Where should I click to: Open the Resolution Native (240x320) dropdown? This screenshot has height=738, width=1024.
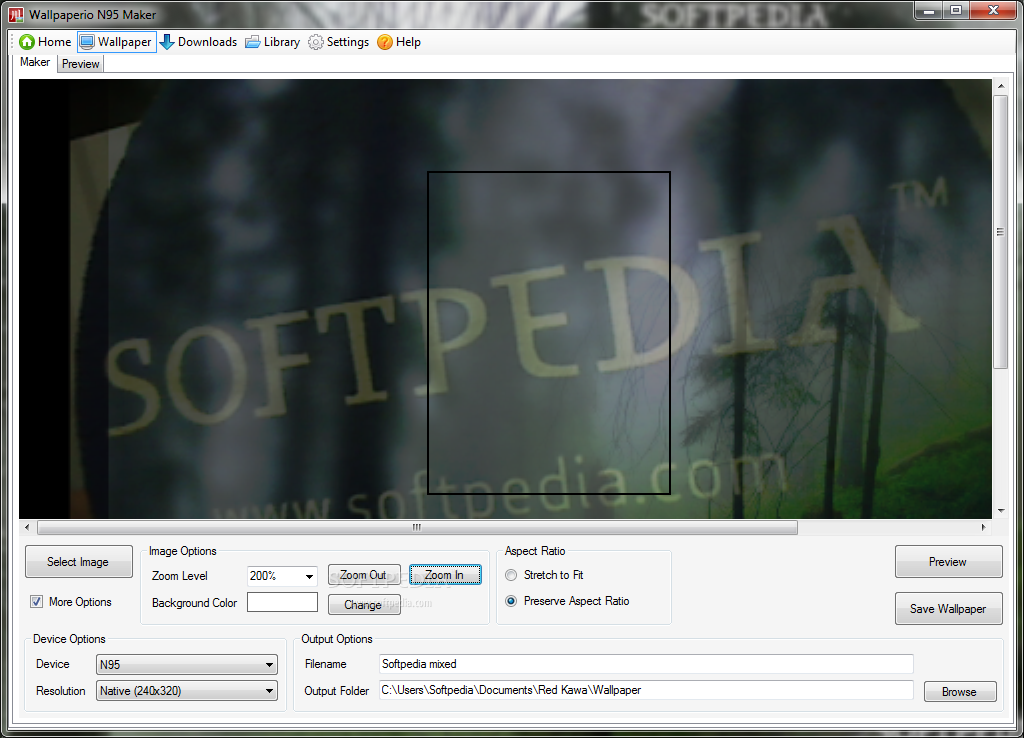187,690
